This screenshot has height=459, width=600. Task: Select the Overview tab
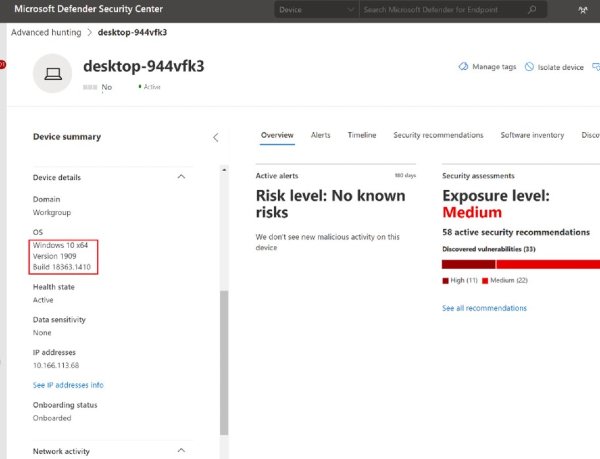[x=277, y=135]
